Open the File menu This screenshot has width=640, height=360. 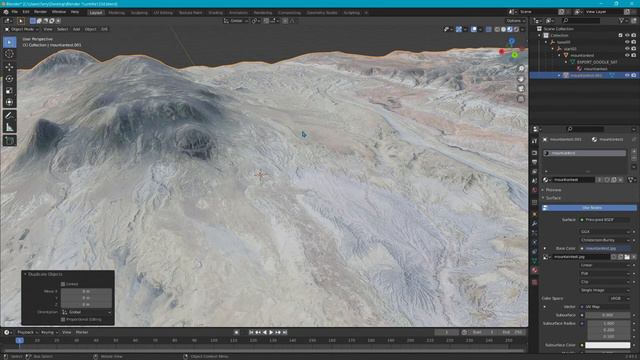pos(15,12)
